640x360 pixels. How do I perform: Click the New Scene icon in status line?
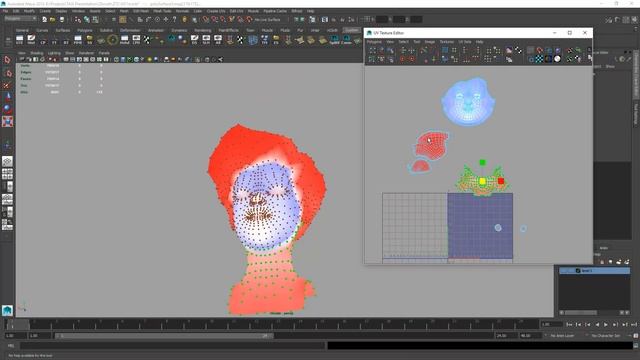point(44,19)
